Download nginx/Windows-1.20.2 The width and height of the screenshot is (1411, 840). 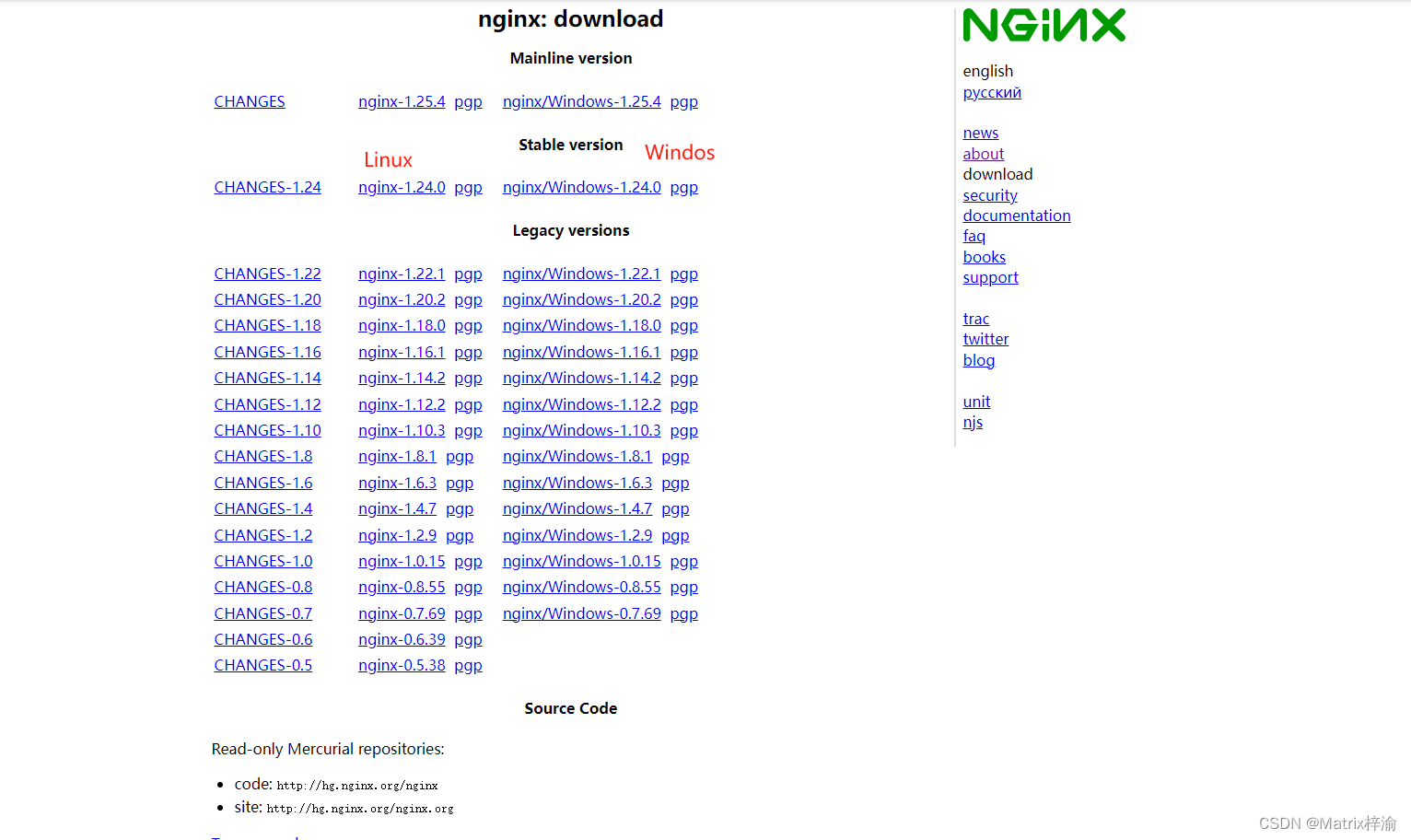582,299
